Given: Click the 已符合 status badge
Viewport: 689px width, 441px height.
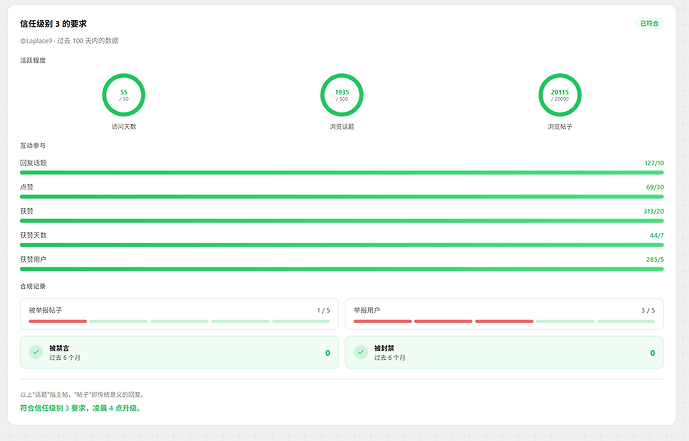Looking at the screenshot, I should pyautogui.click(x=649, y=23).
